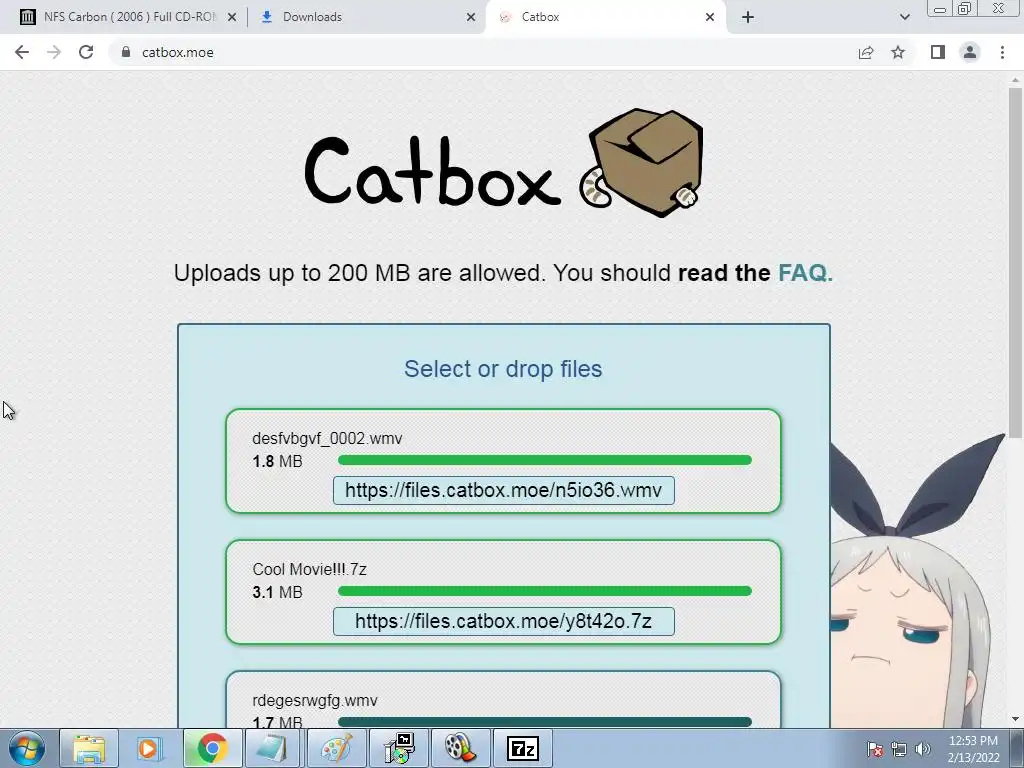Open Windows Media Player from taskbar
This screenshot has width=1024, height=768.
click(148, 748)
